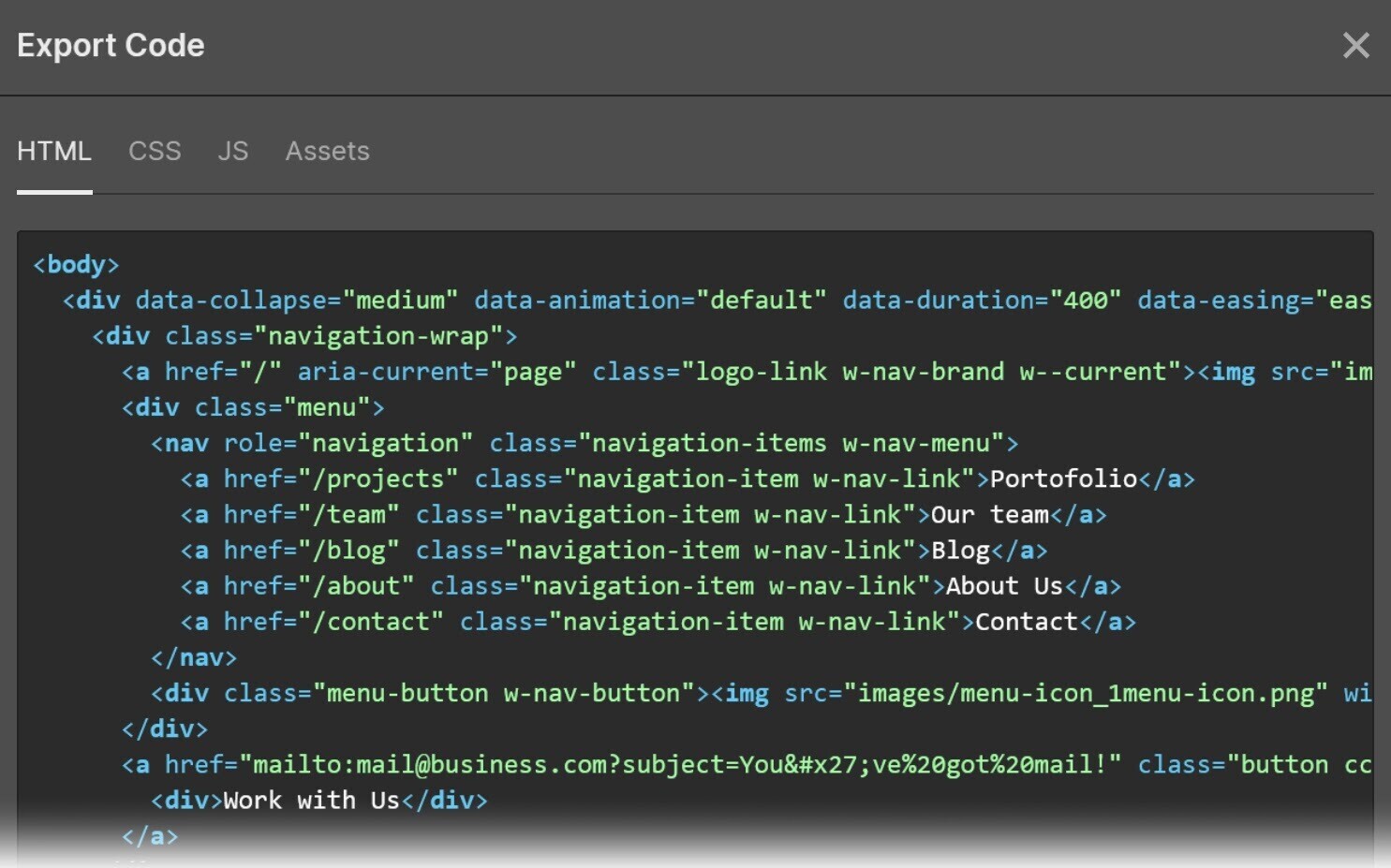1391x868 pixels.
Task: Click the Work with Us div text
Action: [x=312, y=800]
